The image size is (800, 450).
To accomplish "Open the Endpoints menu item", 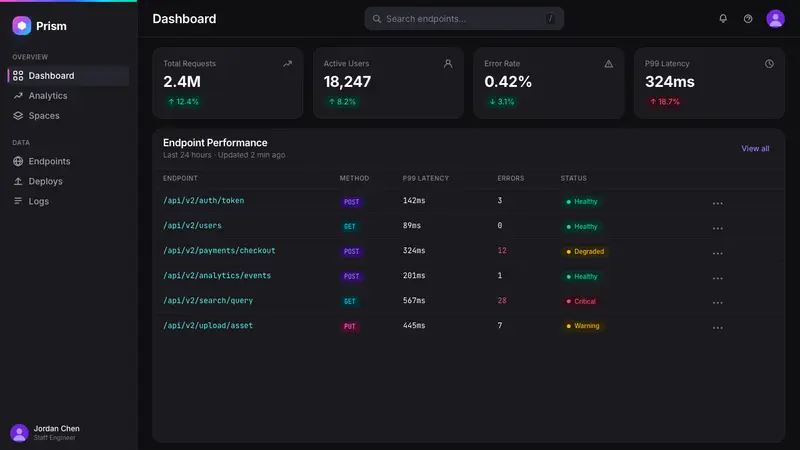I will coord(68,161).
